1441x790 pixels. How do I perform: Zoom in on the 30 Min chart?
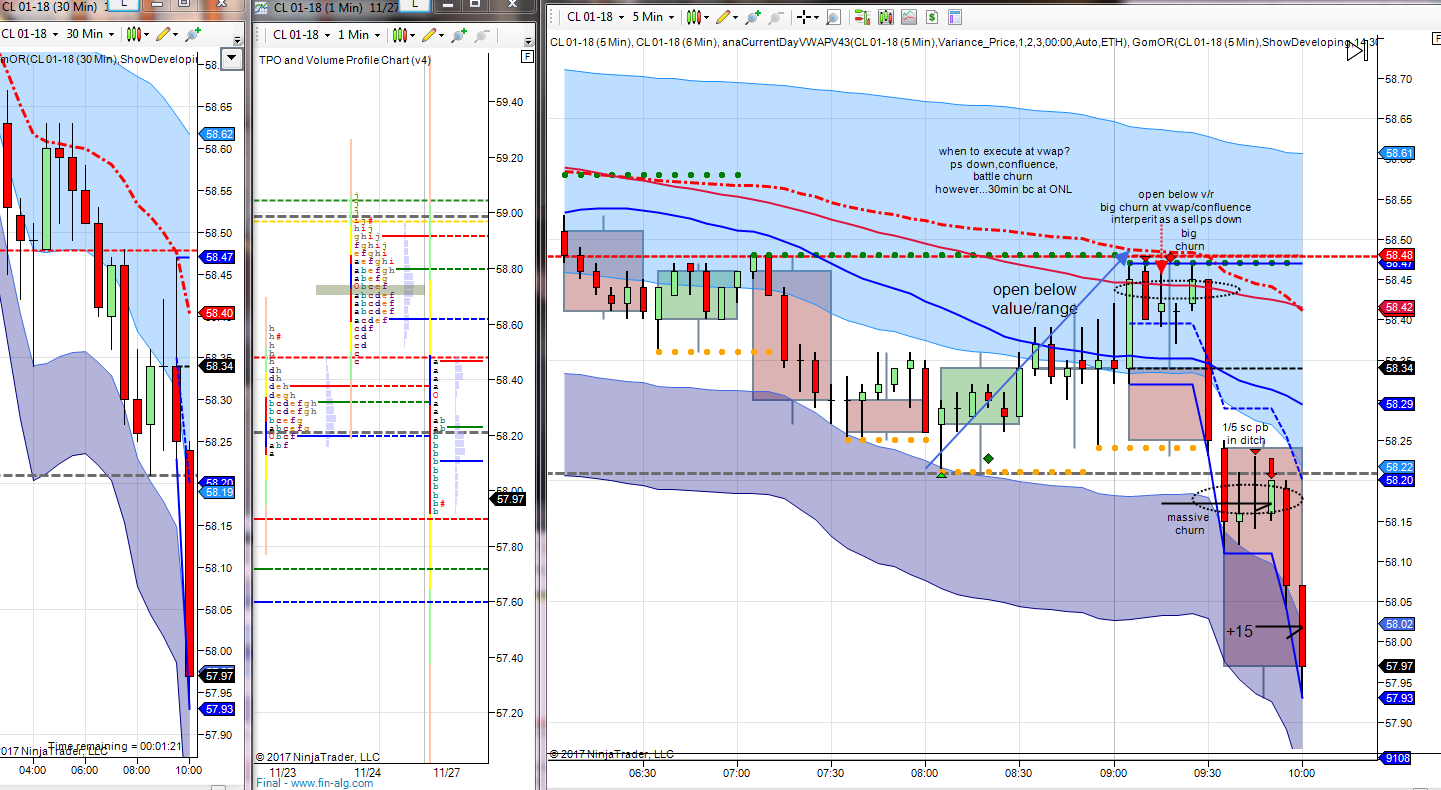[191, 34]
